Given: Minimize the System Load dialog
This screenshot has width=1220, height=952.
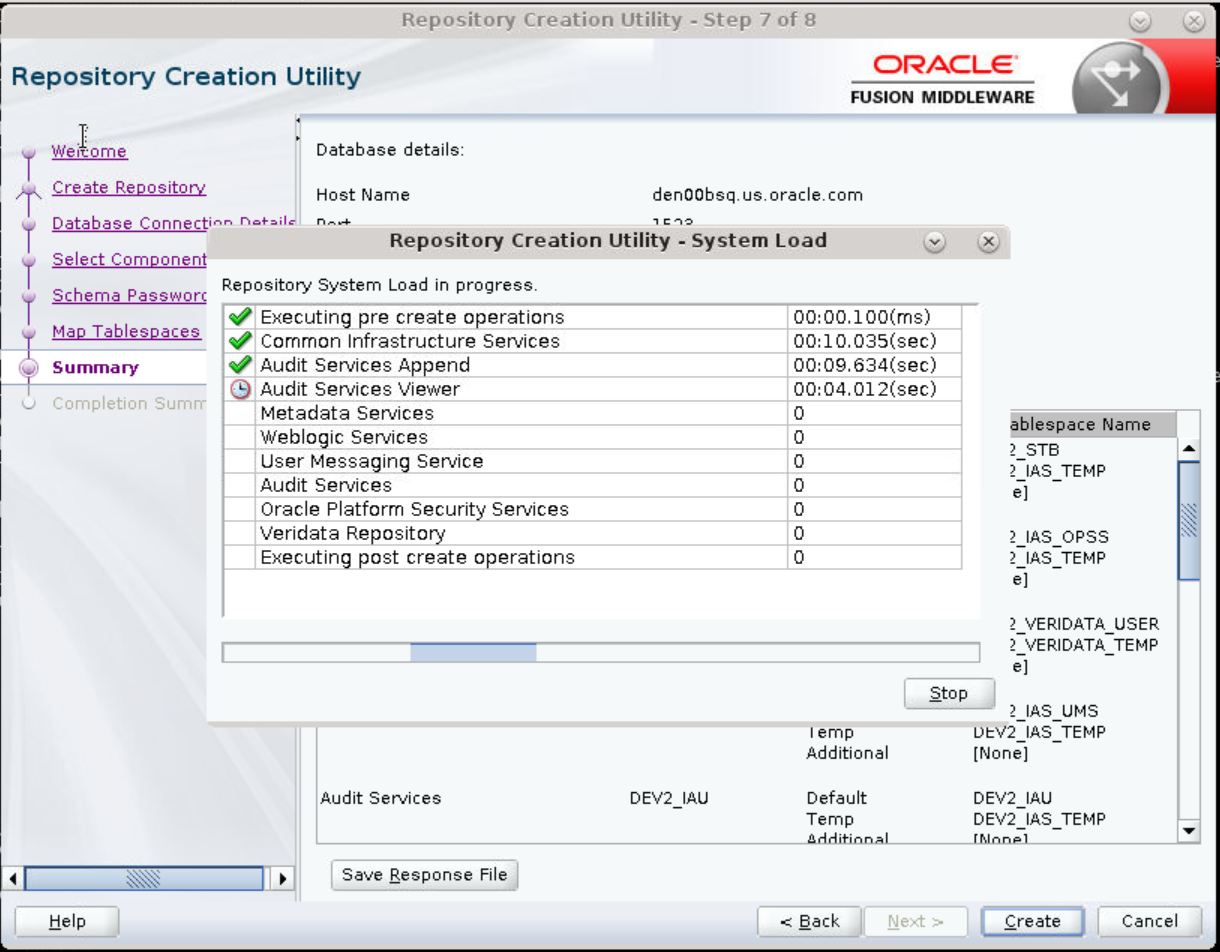Looking at the screenshot, I should [935, 242].
